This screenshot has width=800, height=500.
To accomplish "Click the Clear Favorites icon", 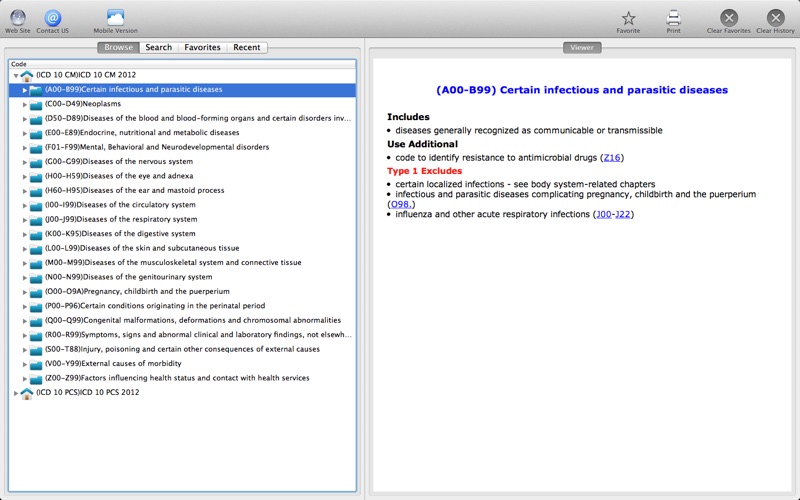I will (729, 18).
